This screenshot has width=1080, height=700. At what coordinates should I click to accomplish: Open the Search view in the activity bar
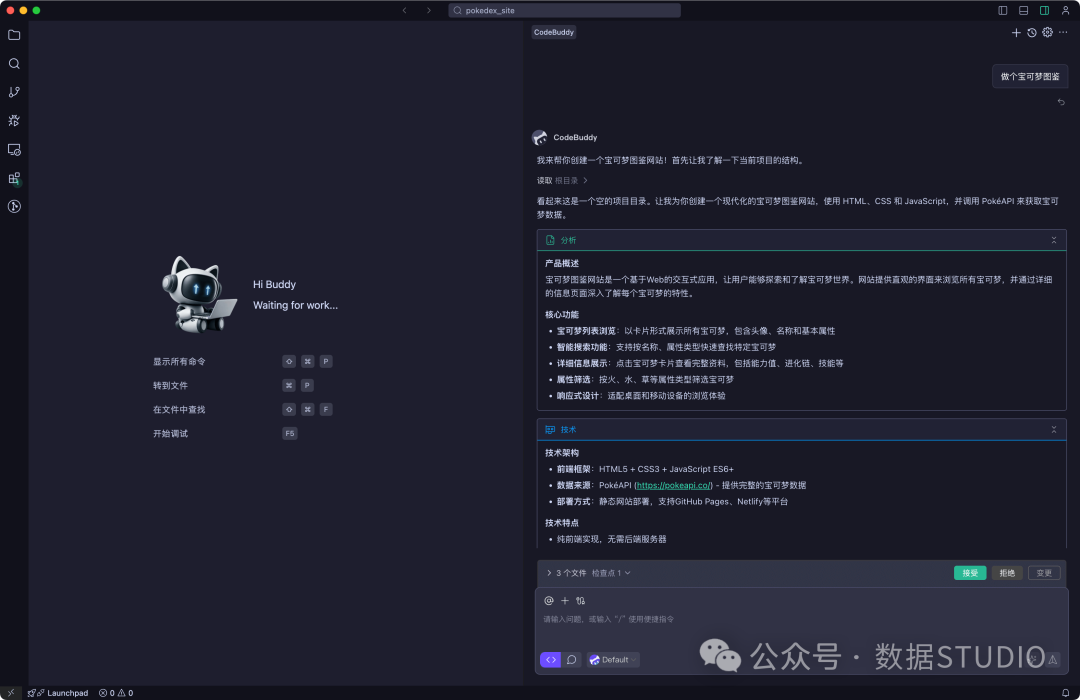14,63
